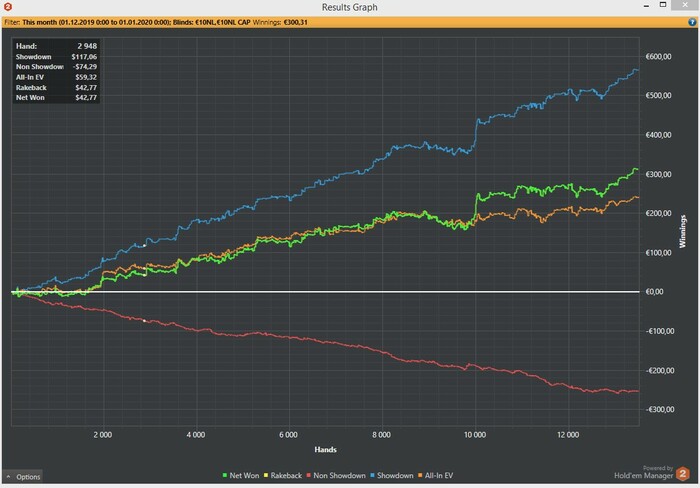Image resolution: width=700 pixels, height=488 pixels.
Task: Click the €300,00 y-axis label
Action: coord(658,174)
